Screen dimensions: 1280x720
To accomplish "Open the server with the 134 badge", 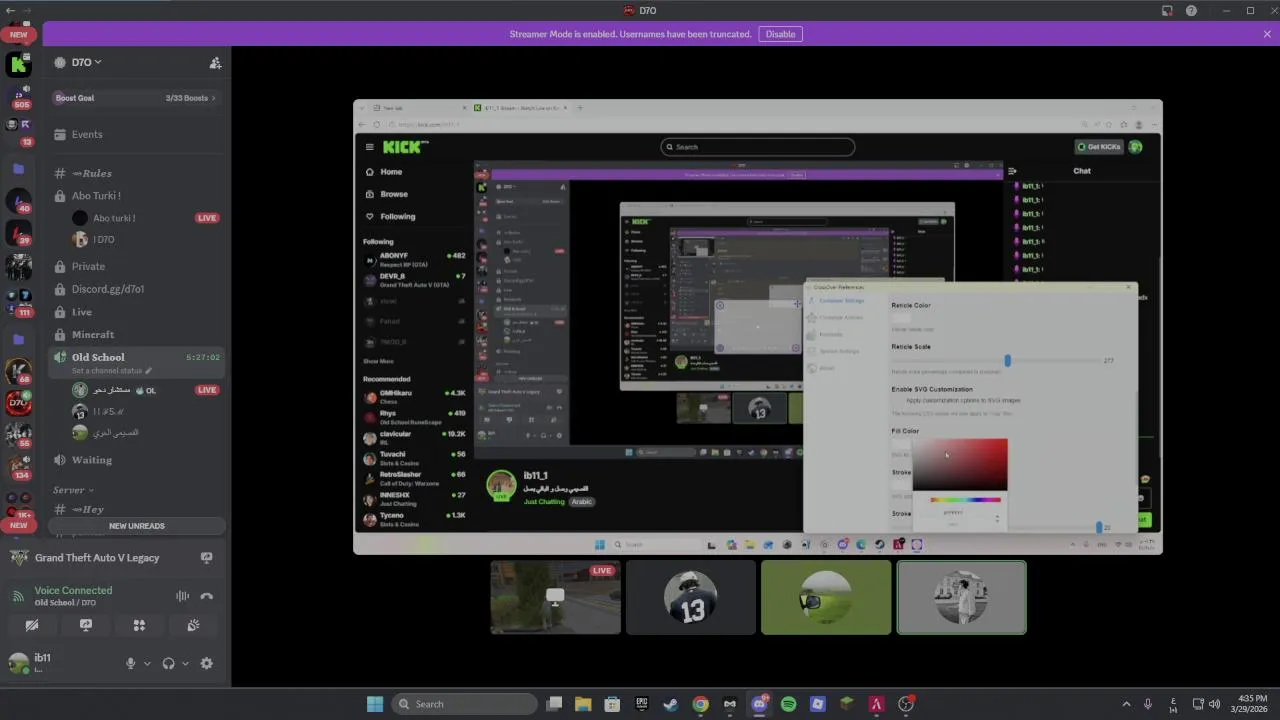I will point(18,467).
